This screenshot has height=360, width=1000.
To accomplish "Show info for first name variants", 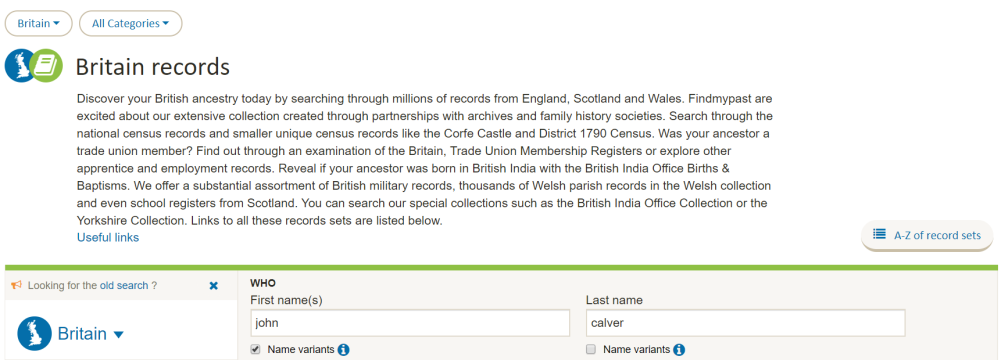I will click(x=344, y=350).
